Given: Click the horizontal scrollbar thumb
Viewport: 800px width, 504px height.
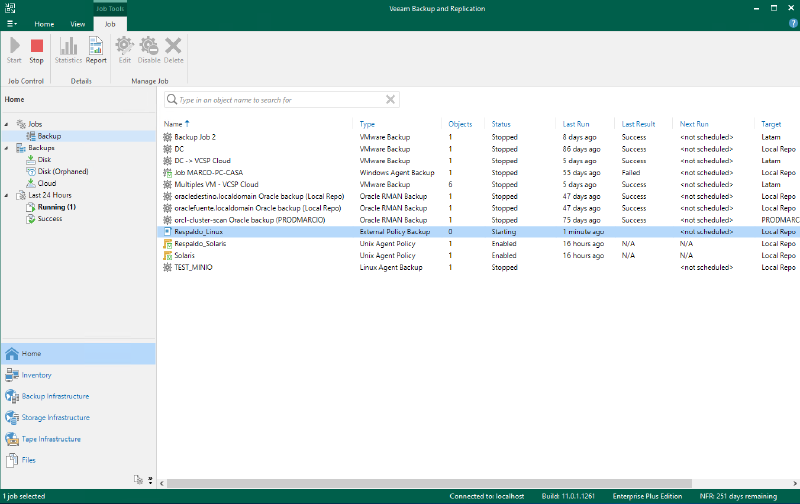Looking at the screenshot, I should point(429,483).
